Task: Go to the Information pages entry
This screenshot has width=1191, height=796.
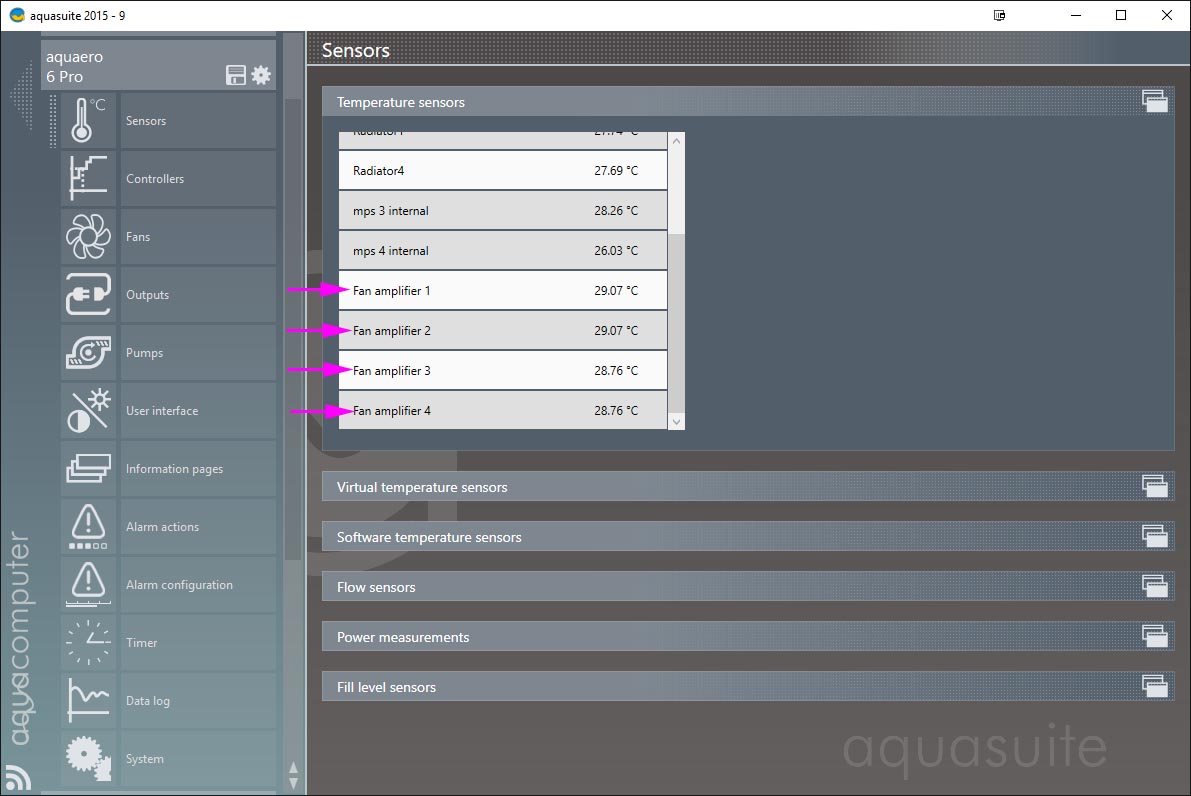Action: (x=174, y=469)
